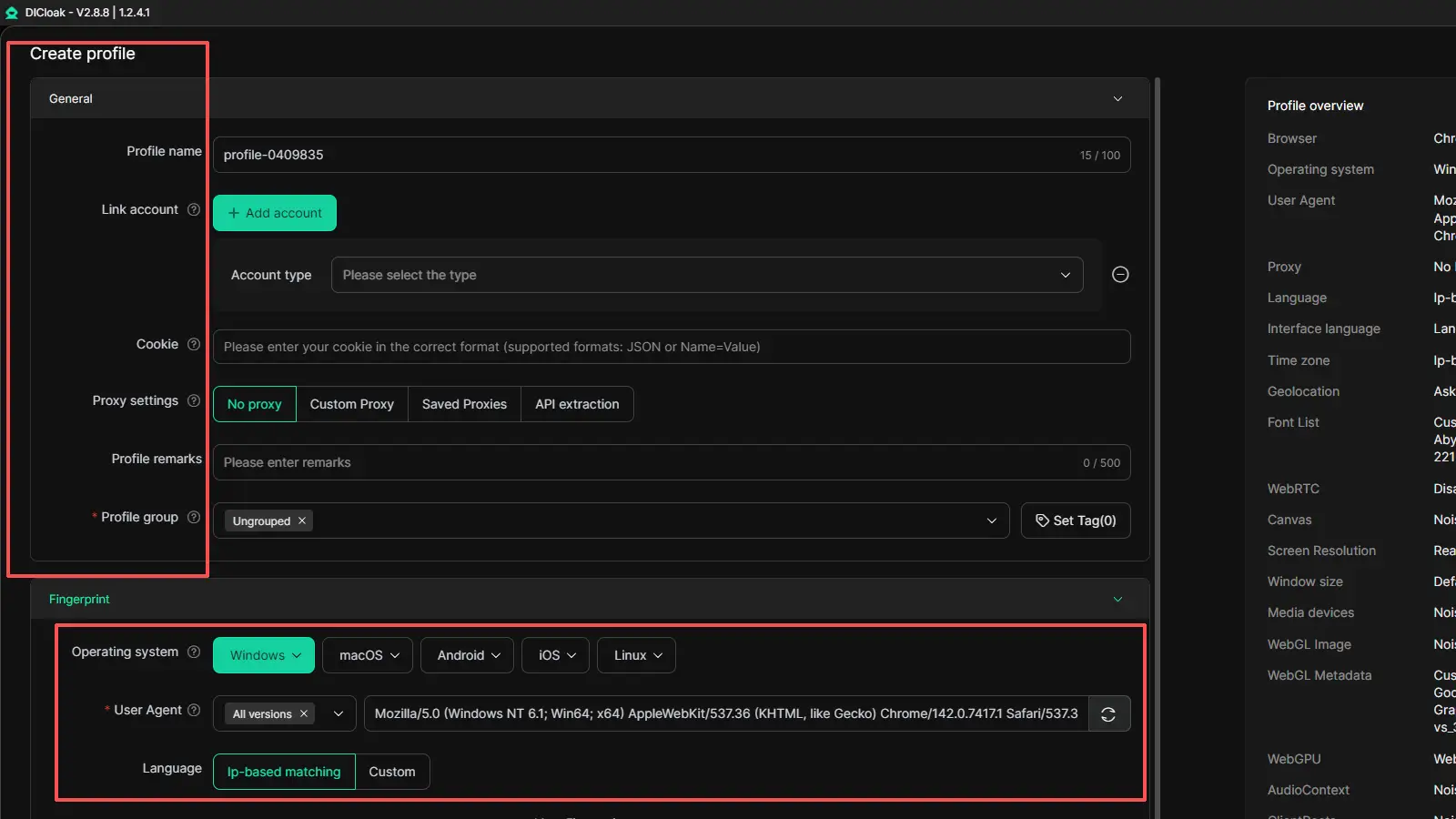Remove the Ungrouped tag with its X
The height and width of the screenshot is (819, 1456).
coord(302,521)
